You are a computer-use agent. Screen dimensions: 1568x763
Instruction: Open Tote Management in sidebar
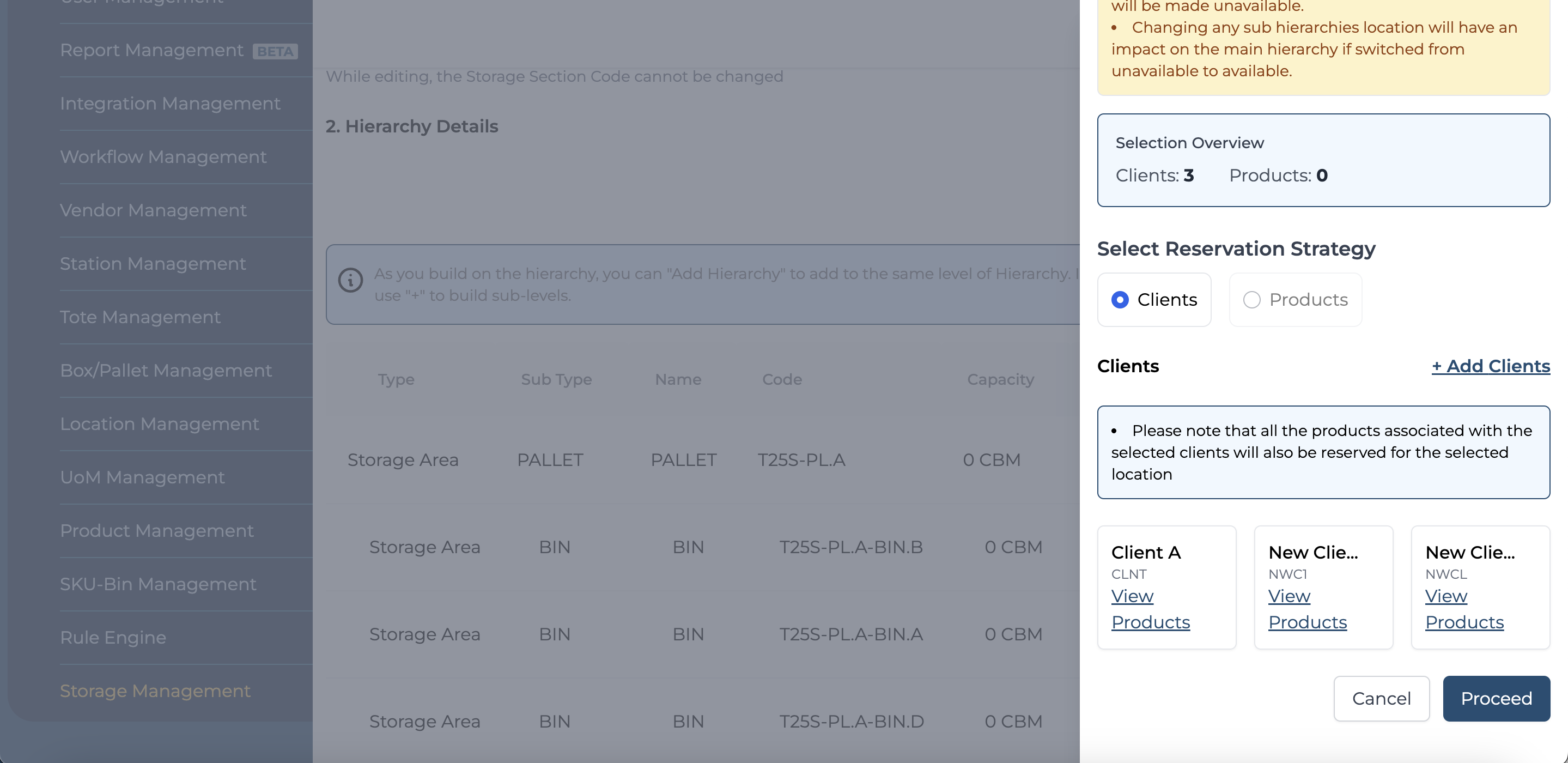140,317
